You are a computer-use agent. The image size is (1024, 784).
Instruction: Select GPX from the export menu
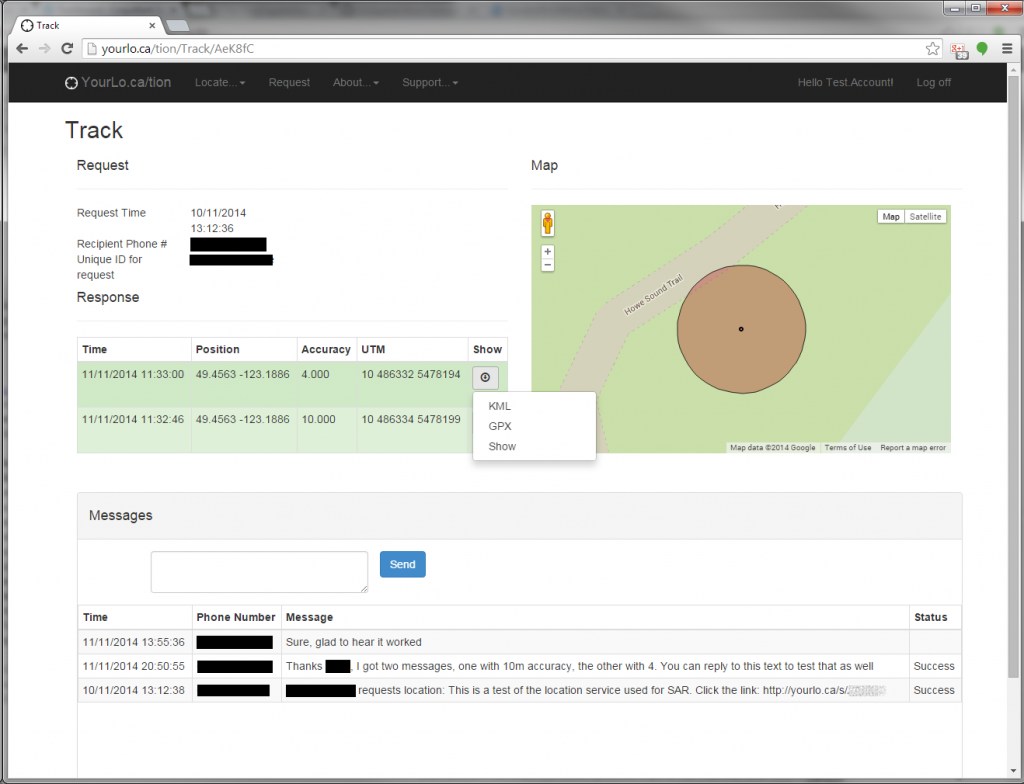click(x=499, y=426)
